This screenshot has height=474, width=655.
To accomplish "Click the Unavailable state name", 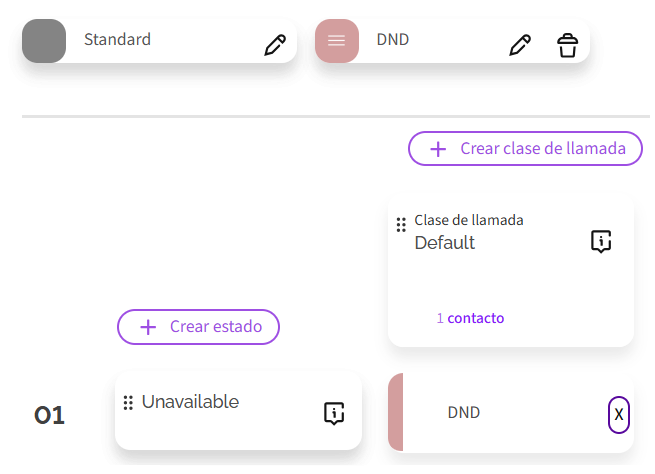I will point(190,402).
